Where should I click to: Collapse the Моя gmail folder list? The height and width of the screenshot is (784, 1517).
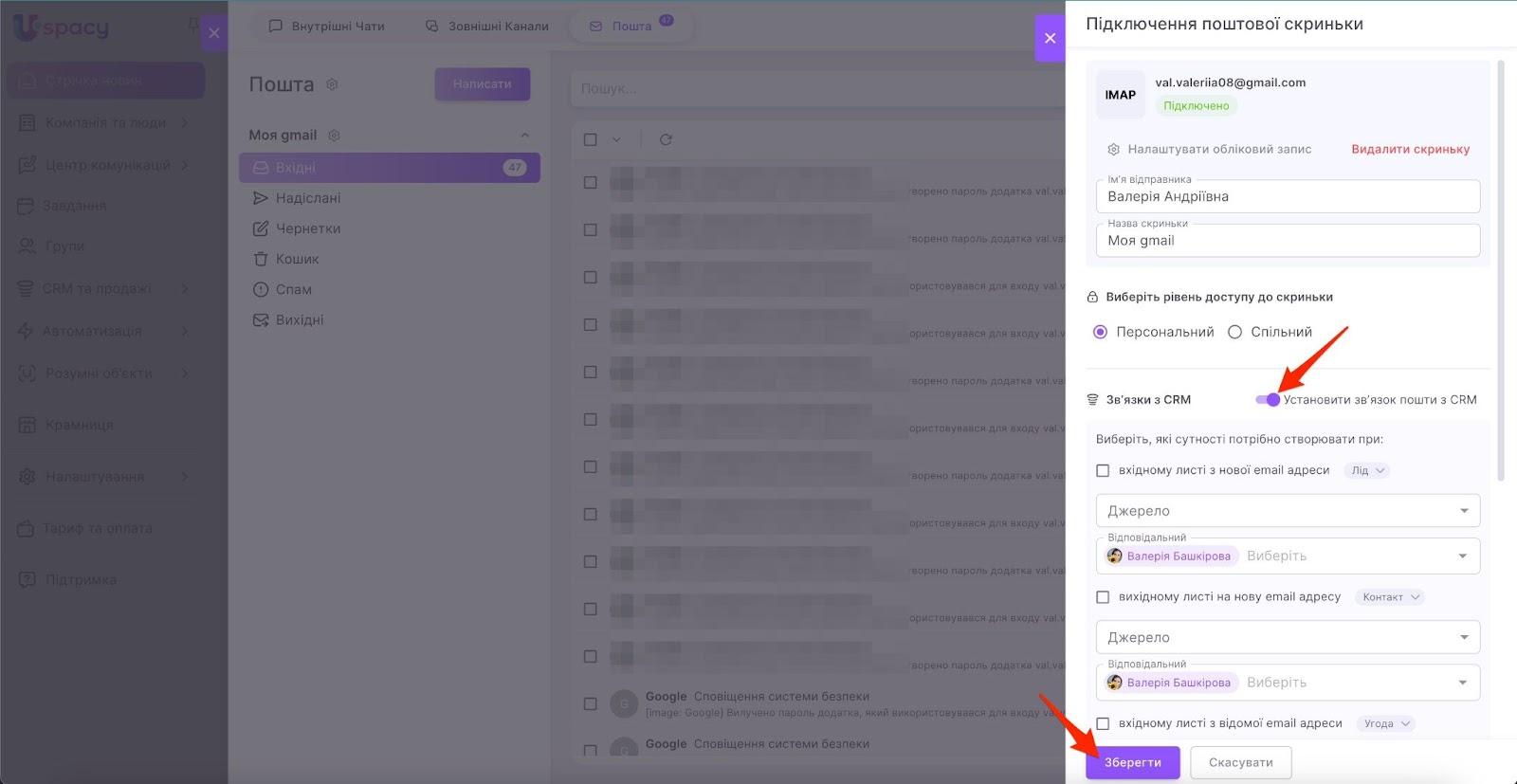click(x=524, y=136)
